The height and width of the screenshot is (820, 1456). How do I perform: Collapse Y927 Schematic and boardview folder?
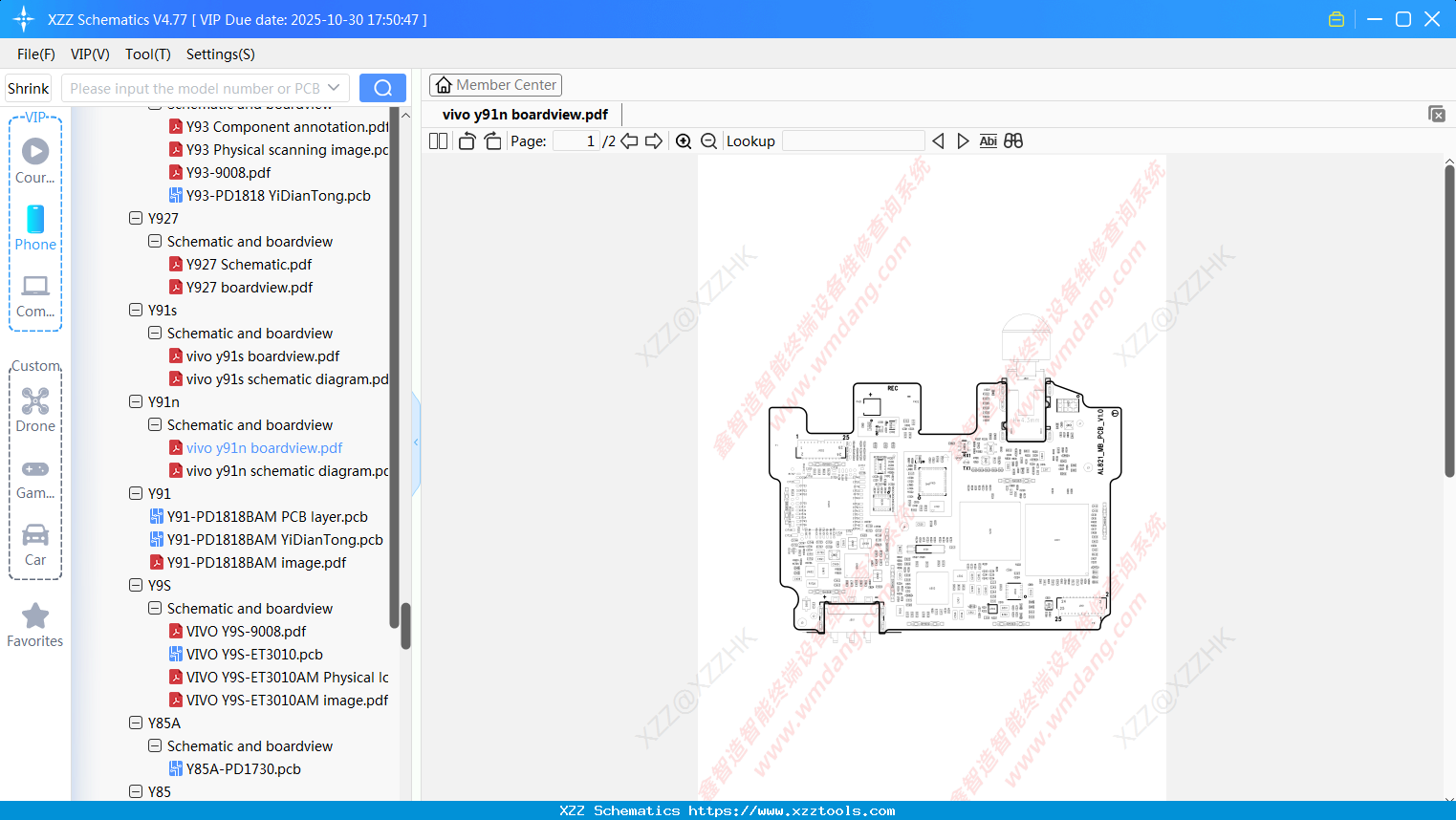pyautogui.click(x=155, y=241)
